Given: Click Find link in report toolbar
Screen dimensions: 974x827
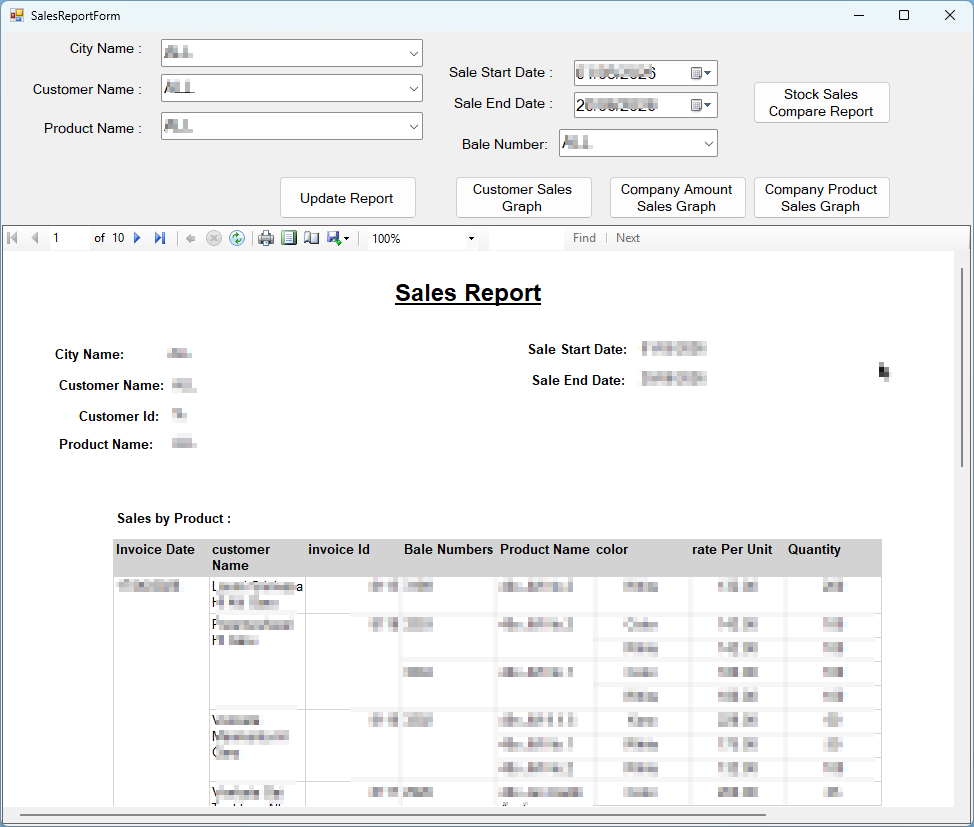Looking at the screenshot, I should click(584, 238).
